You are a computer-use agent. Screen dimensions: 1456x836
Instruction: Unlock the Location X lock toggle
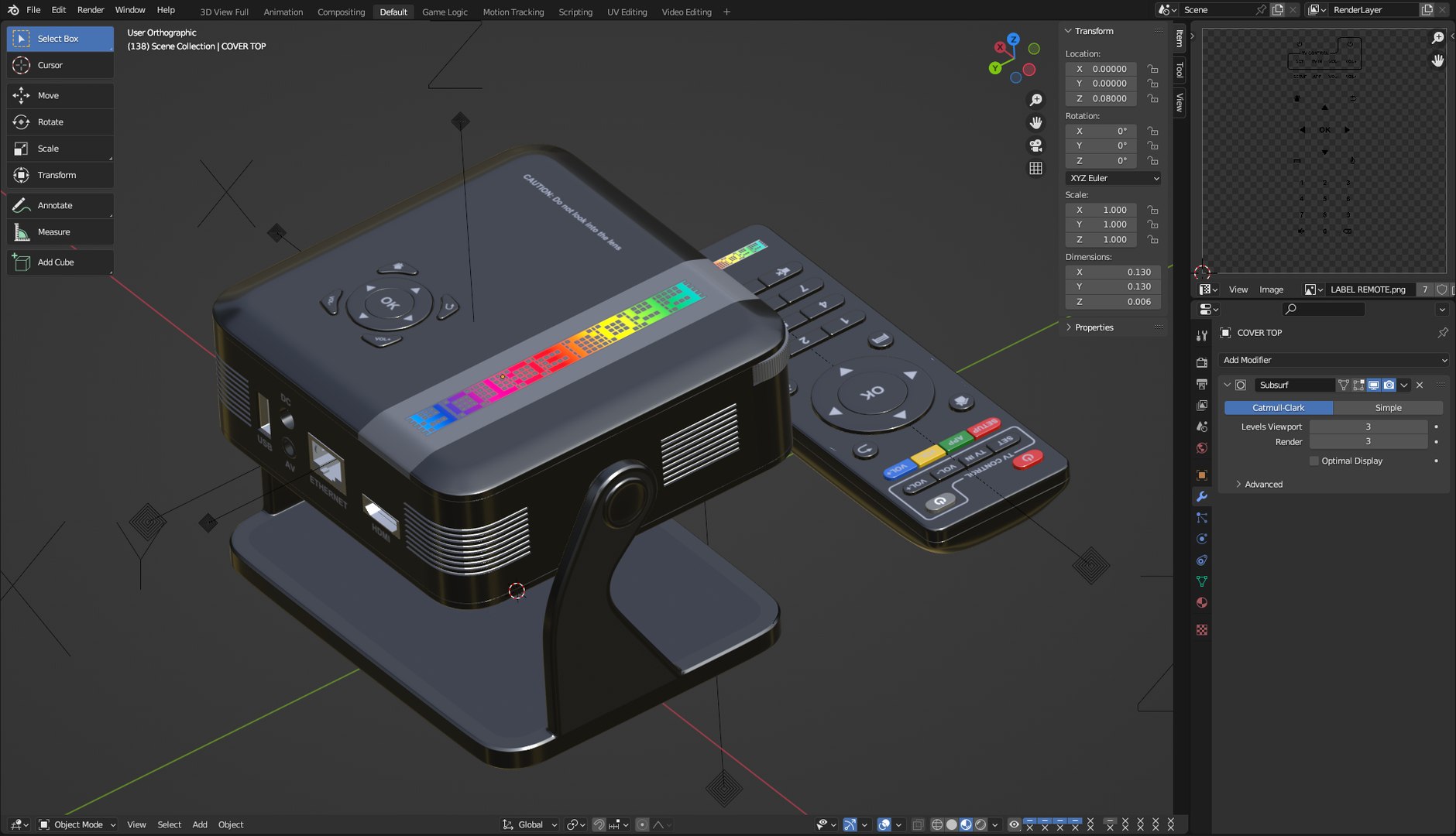coord(1152,69)
